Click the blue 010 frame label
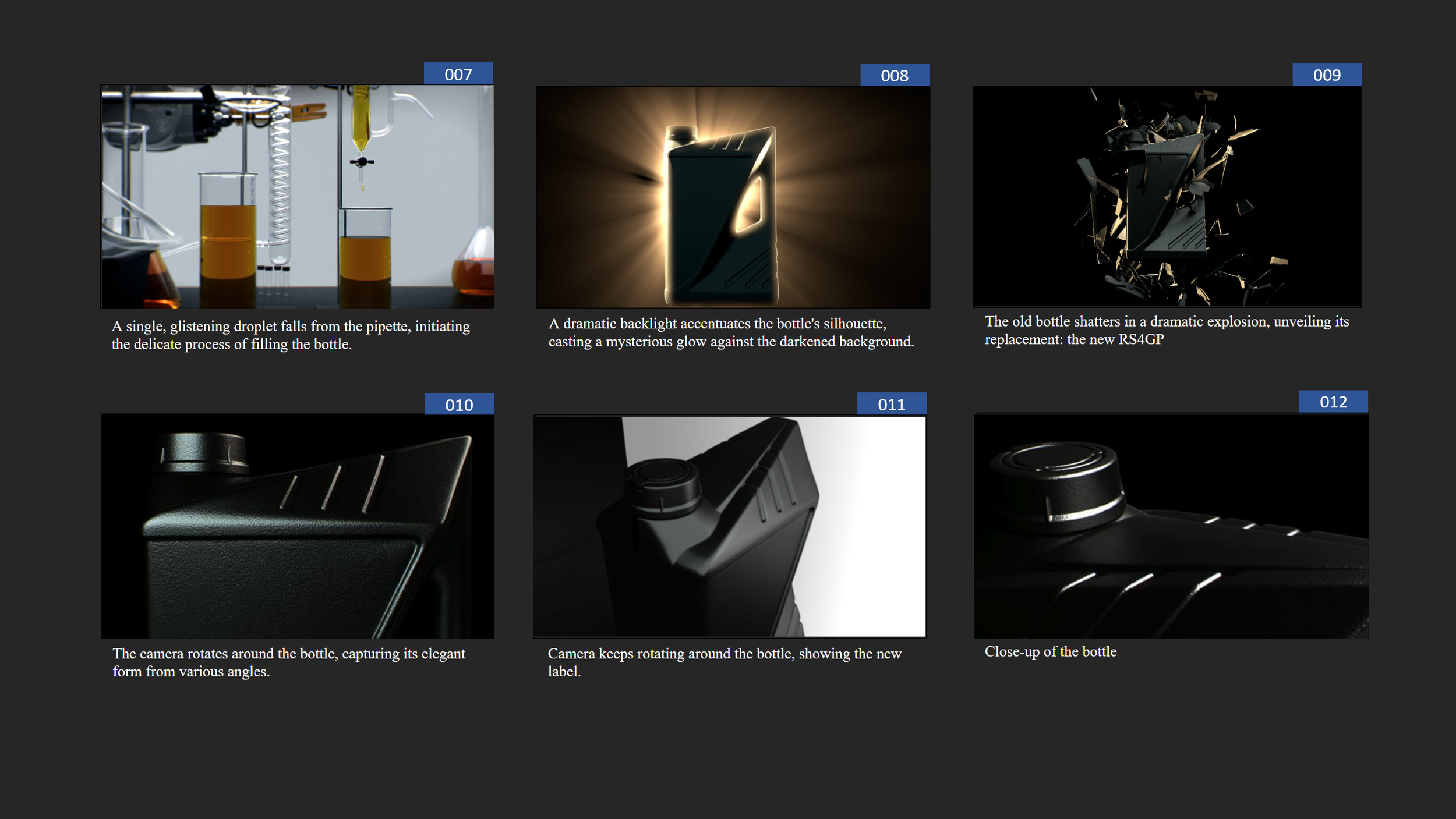Screen dimensions: 1456x819 (458, 405)
